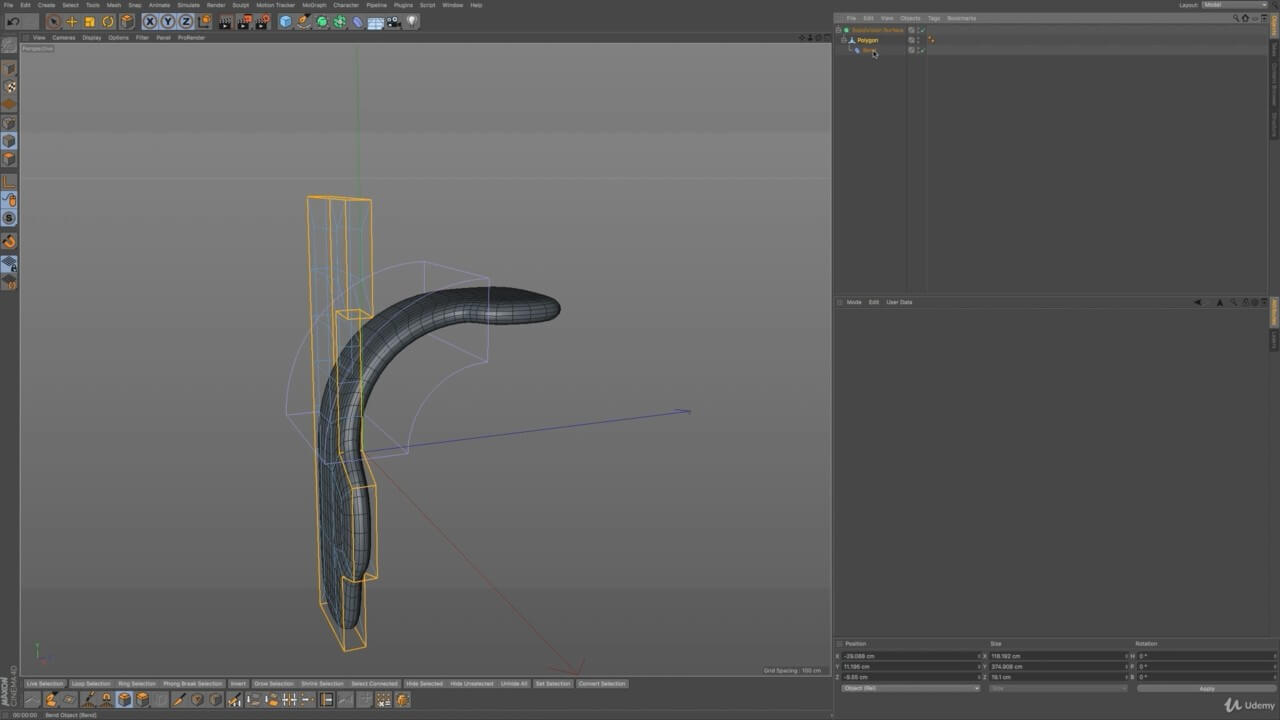The width and height of the screenshot is (1280, 720).
Task: Collapse the Subdivision Surface tree item
Action: point(838,30)
